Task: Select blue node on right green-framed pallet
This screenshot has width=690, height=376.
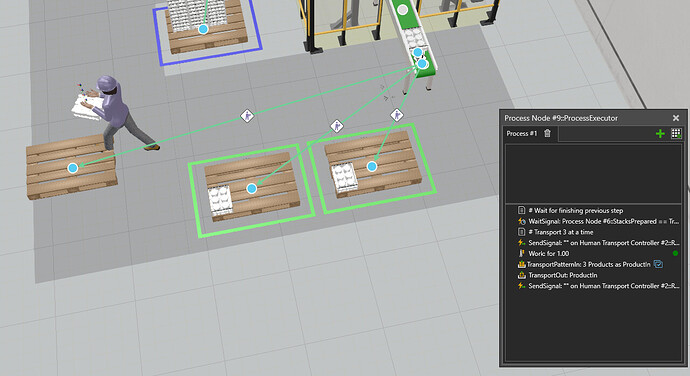Action: 372,166
